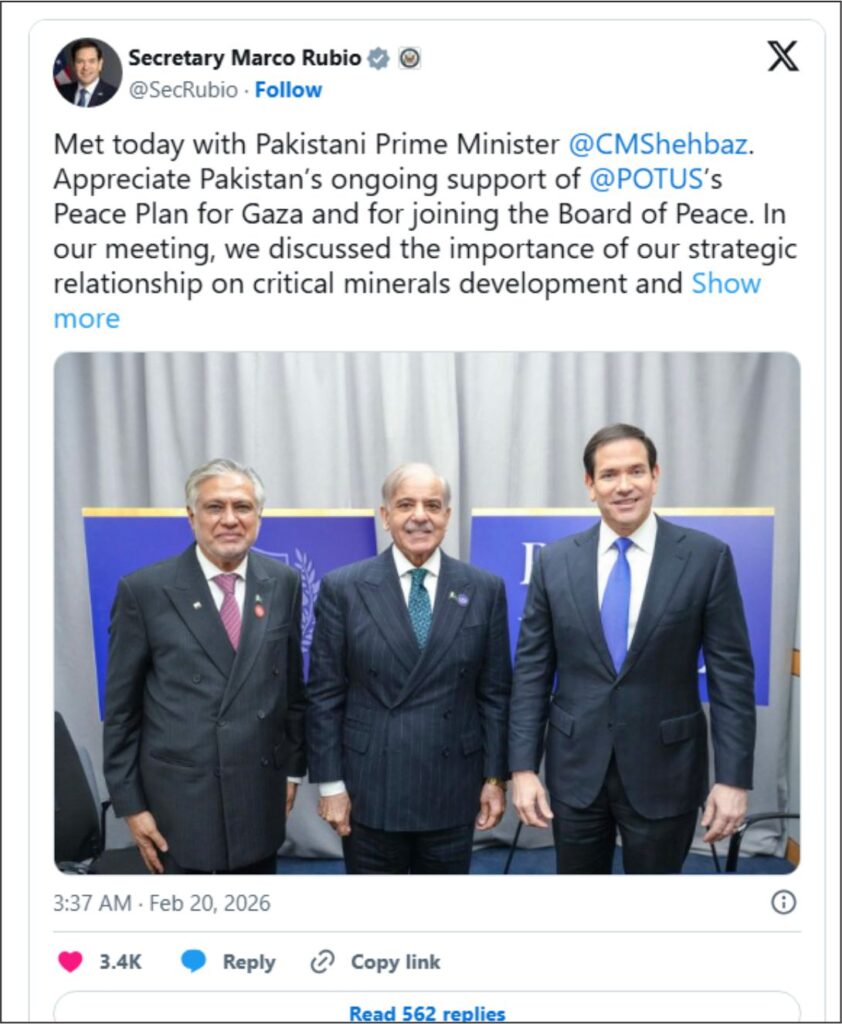Image resolution: width=842 pixels, height=1024 pixels.
Task: Click the Reply text label
Action: coord(249,962)
